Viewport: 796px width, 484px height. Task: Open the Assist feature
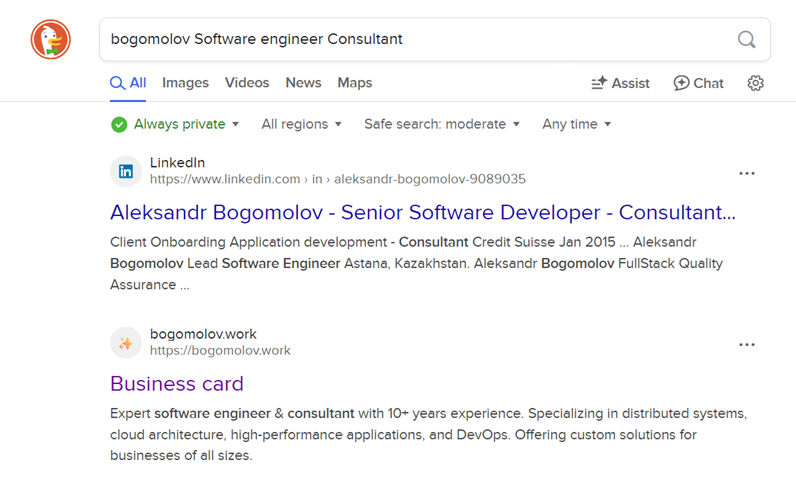[620, 83]
